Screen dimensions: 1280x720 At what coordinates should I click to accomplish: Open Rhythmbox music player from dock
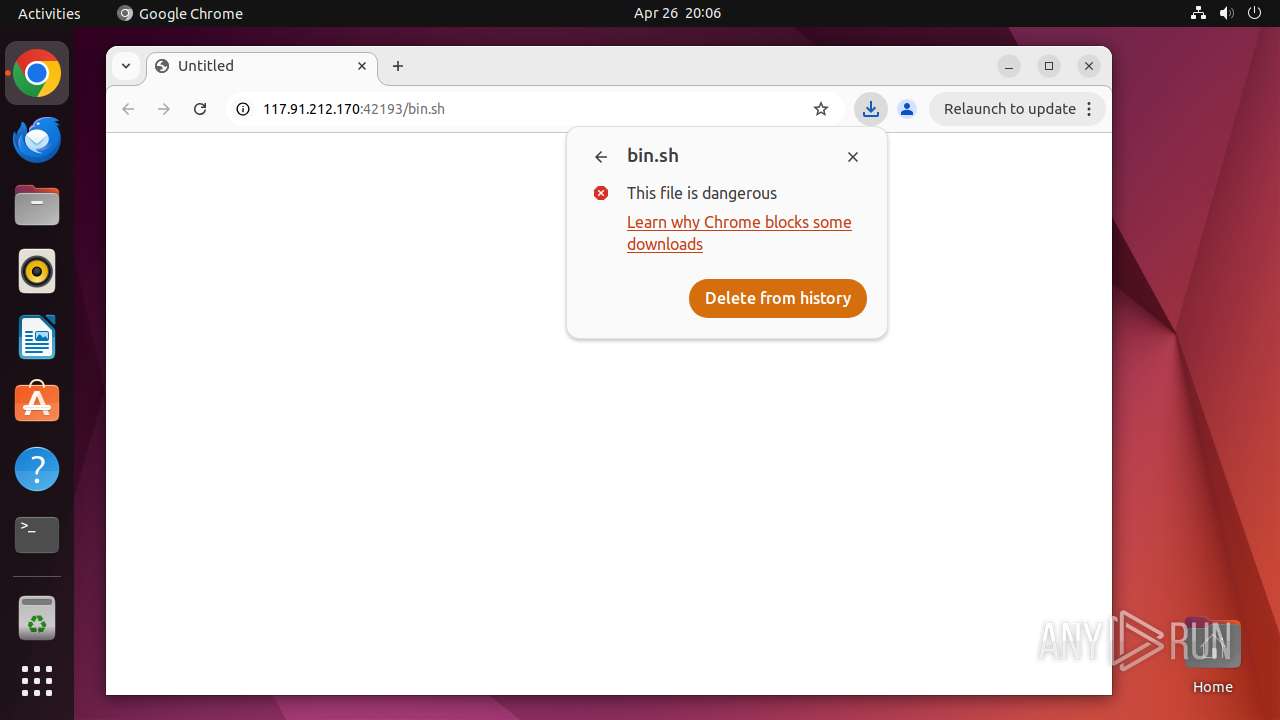point(37,271)
